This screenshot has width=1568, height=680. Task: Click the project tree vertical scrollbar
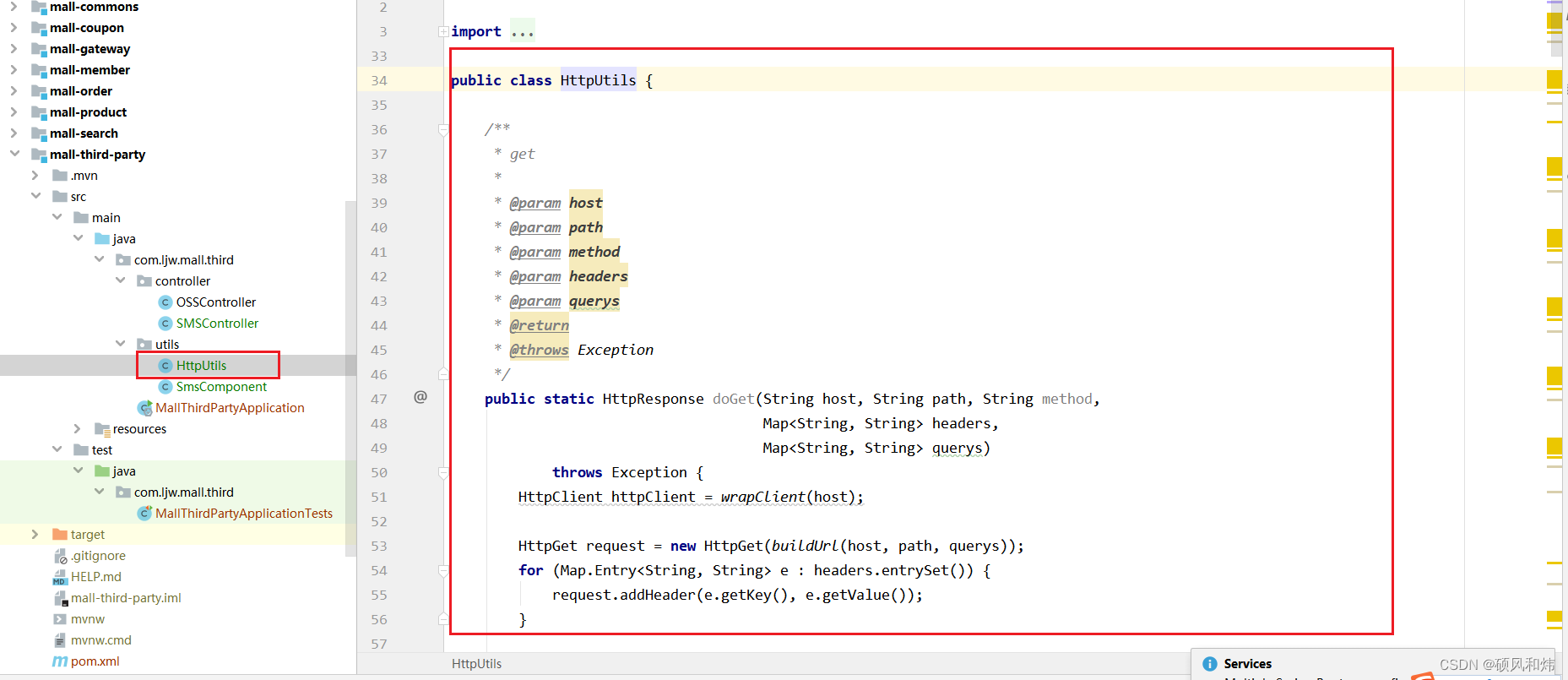click(350, 378)
